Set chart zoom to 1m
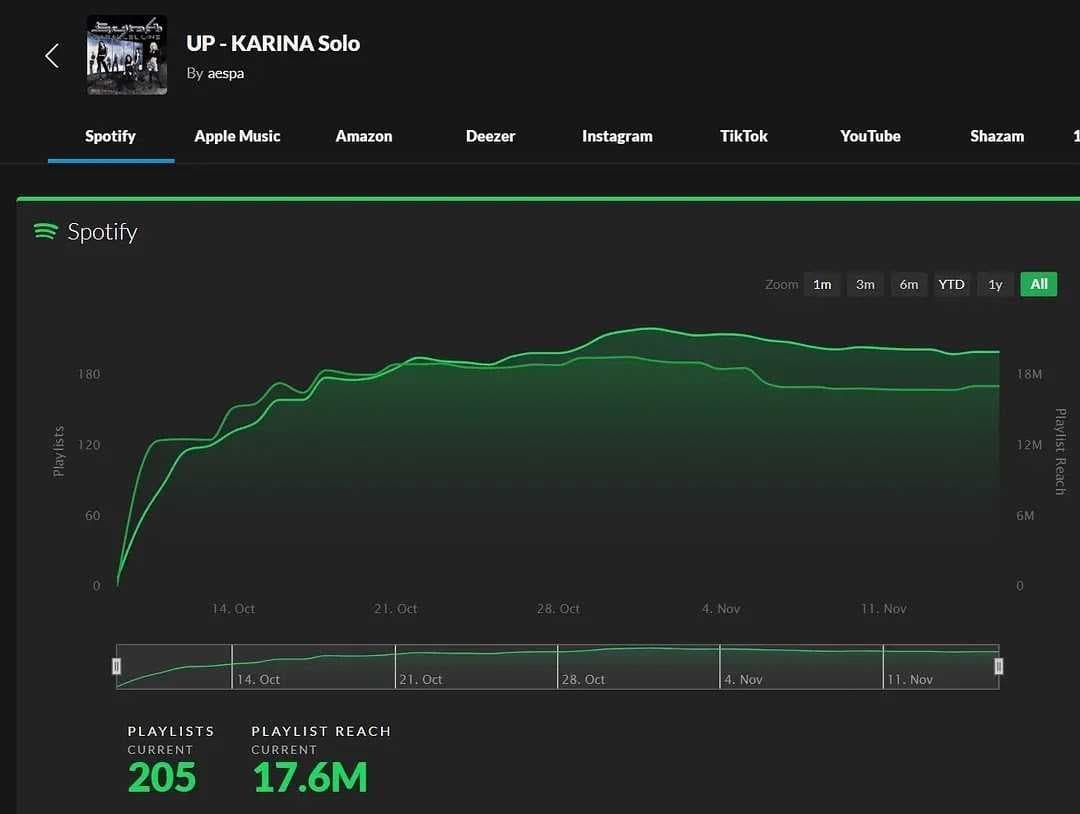The width and height of the screenshot is (1080, 814). pyautogui.click(x=822, y=284)
